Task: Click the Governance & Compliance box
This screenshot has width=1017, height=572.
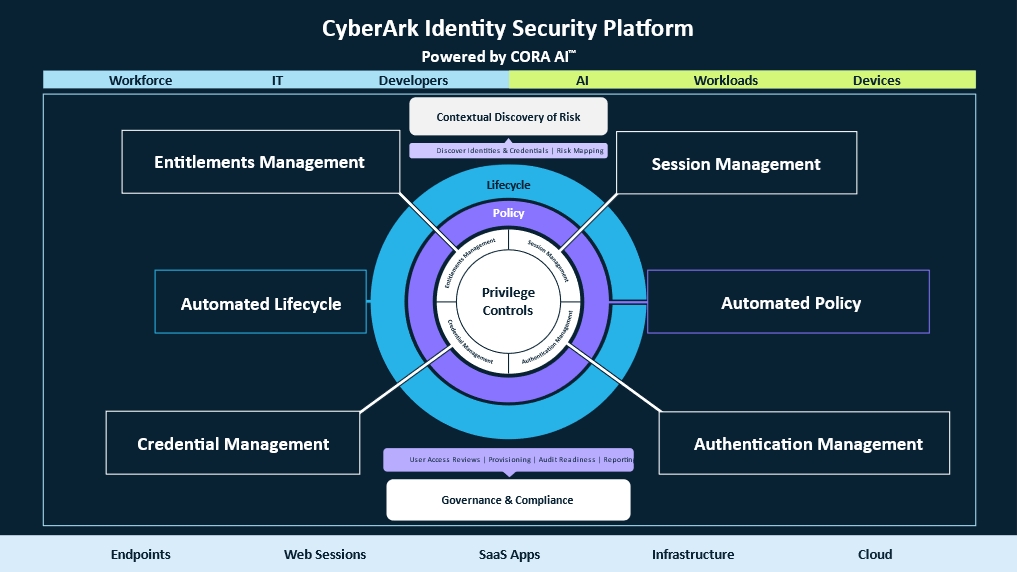Action: 508,500
